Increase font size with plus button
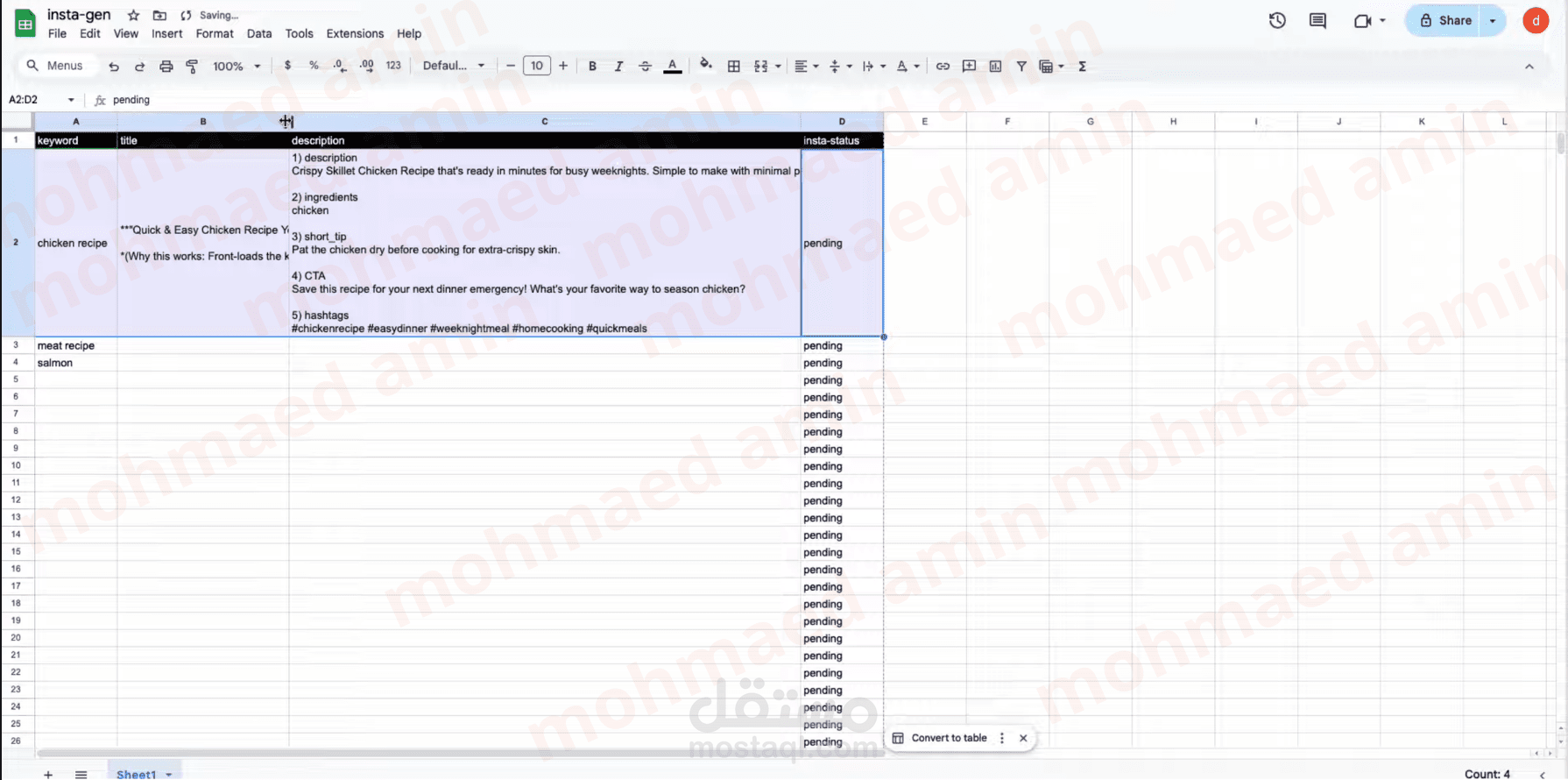1568x780 pixels. 563,66
